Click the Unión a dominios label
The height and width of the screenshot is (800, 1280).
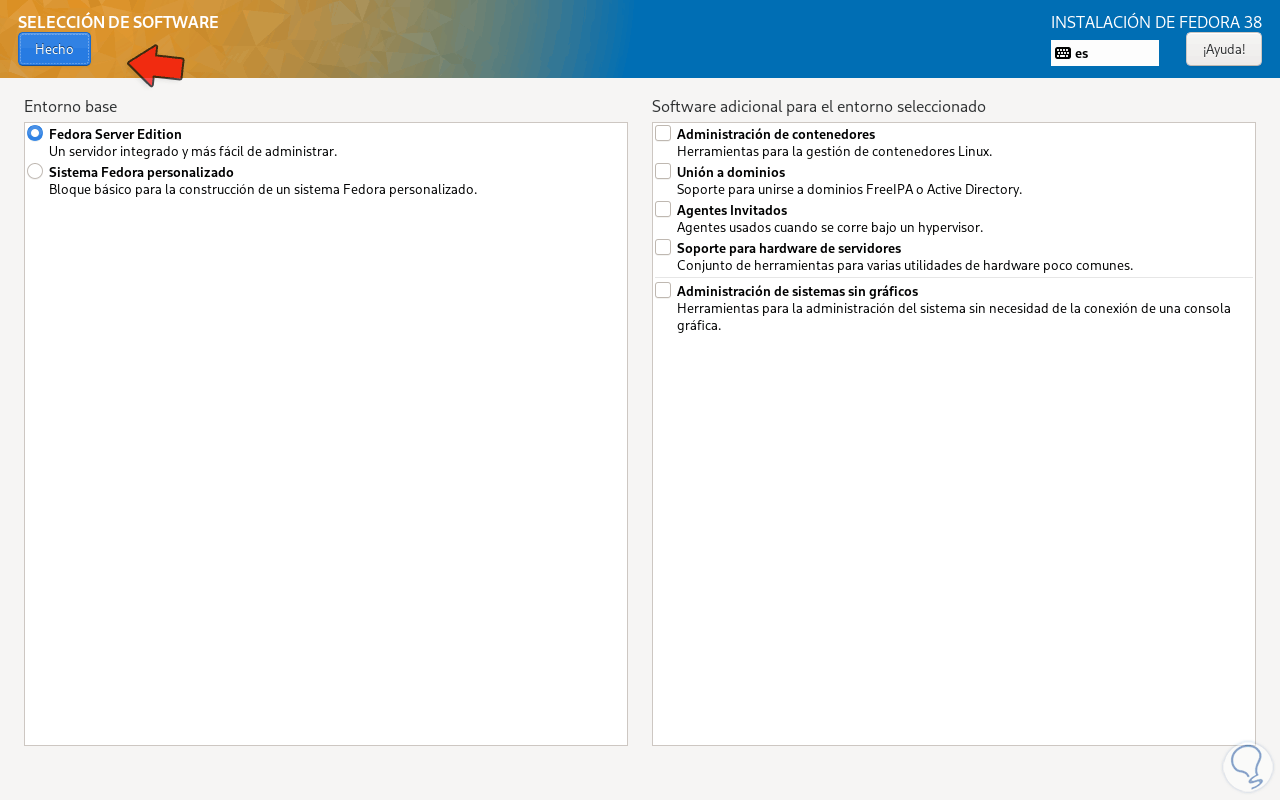pos(731,172)
